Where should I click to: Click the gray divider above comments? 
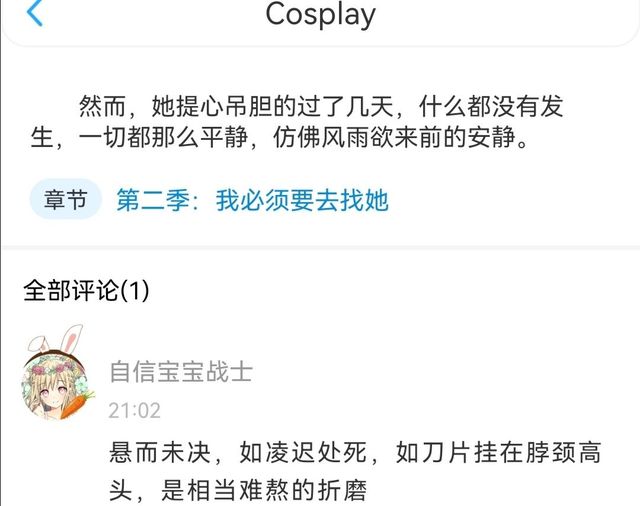[320, 247]
